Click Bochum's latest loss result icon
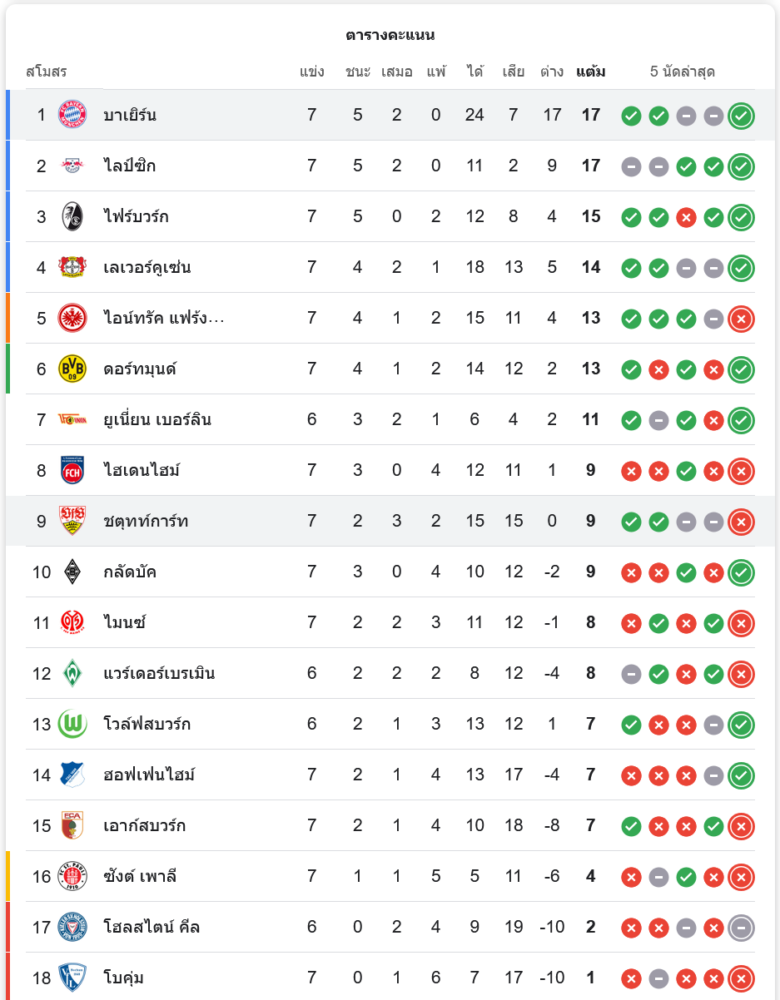Screen dimensions: 780x1000 [x=741, y=978]
